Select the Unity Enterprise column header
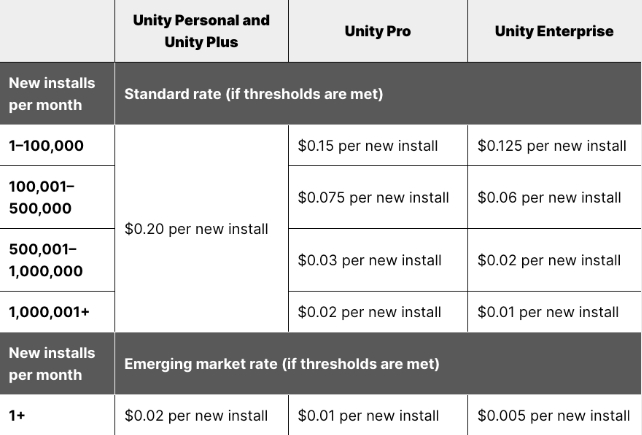Viewport: 642px width, 435px height. pyautogui.click(x=554, y=31)
